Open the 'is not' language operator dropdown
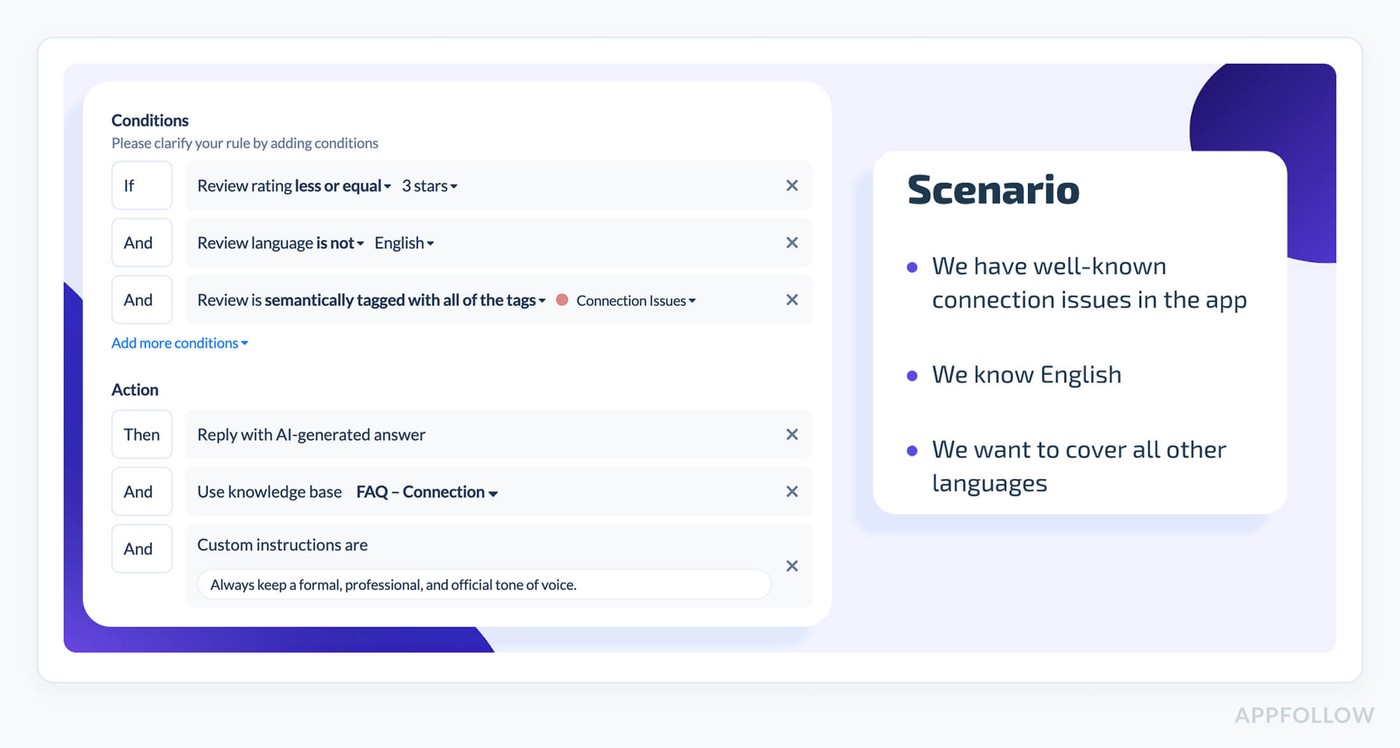The height and width of the screenshot is (748, 1400). click(340, 243)
